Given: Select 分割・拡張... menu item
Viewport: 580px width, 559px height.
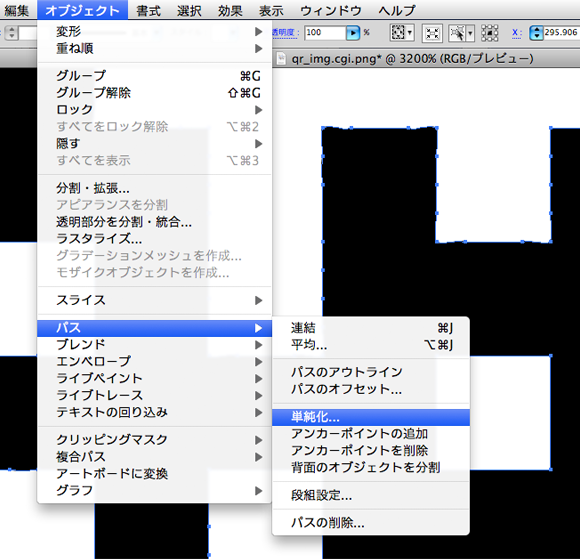Looking at the screenshot, I should click(x=155, y=188).
